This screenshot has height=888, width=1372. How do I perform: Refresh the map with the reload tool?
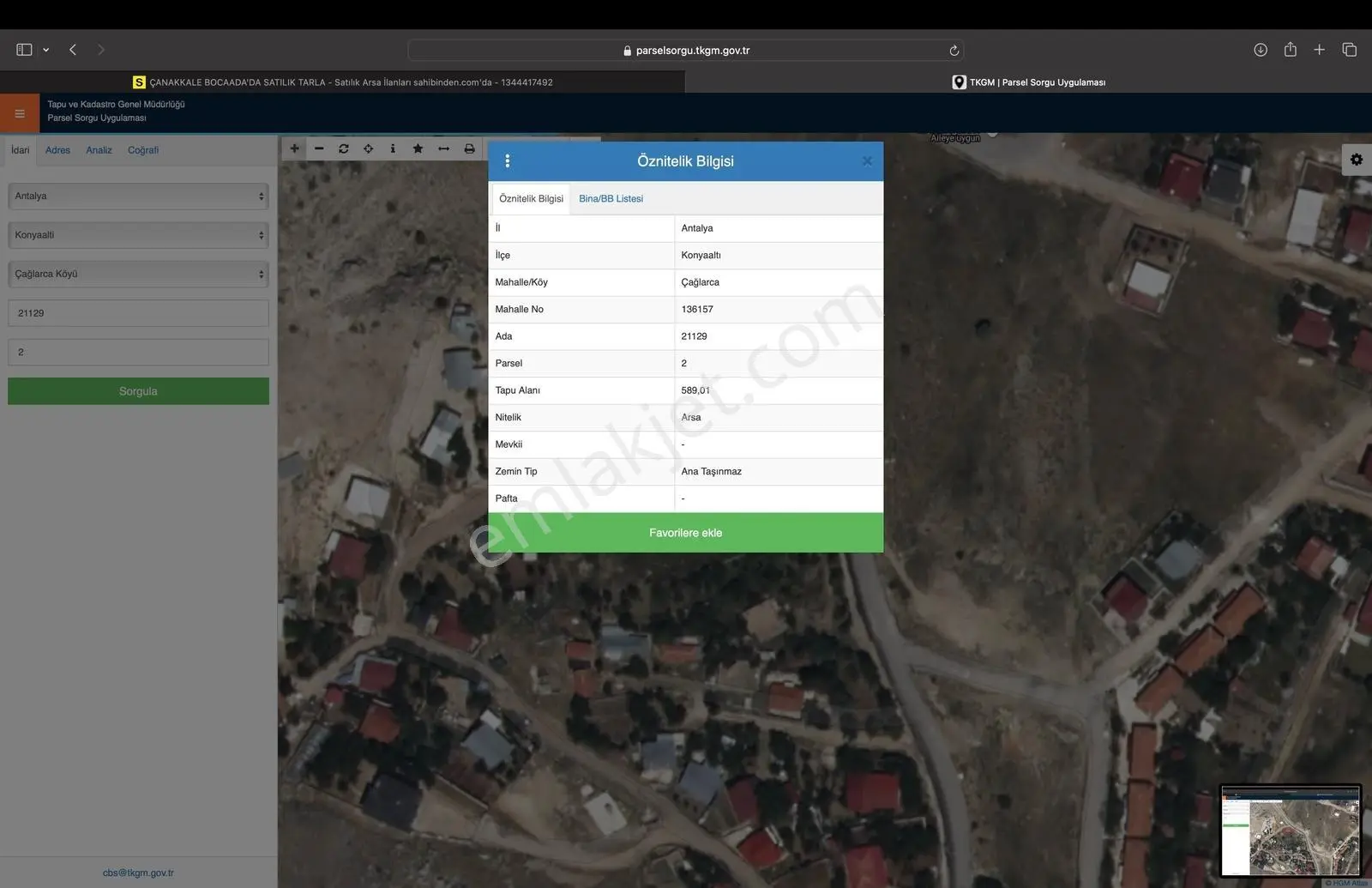click(344, 148)
